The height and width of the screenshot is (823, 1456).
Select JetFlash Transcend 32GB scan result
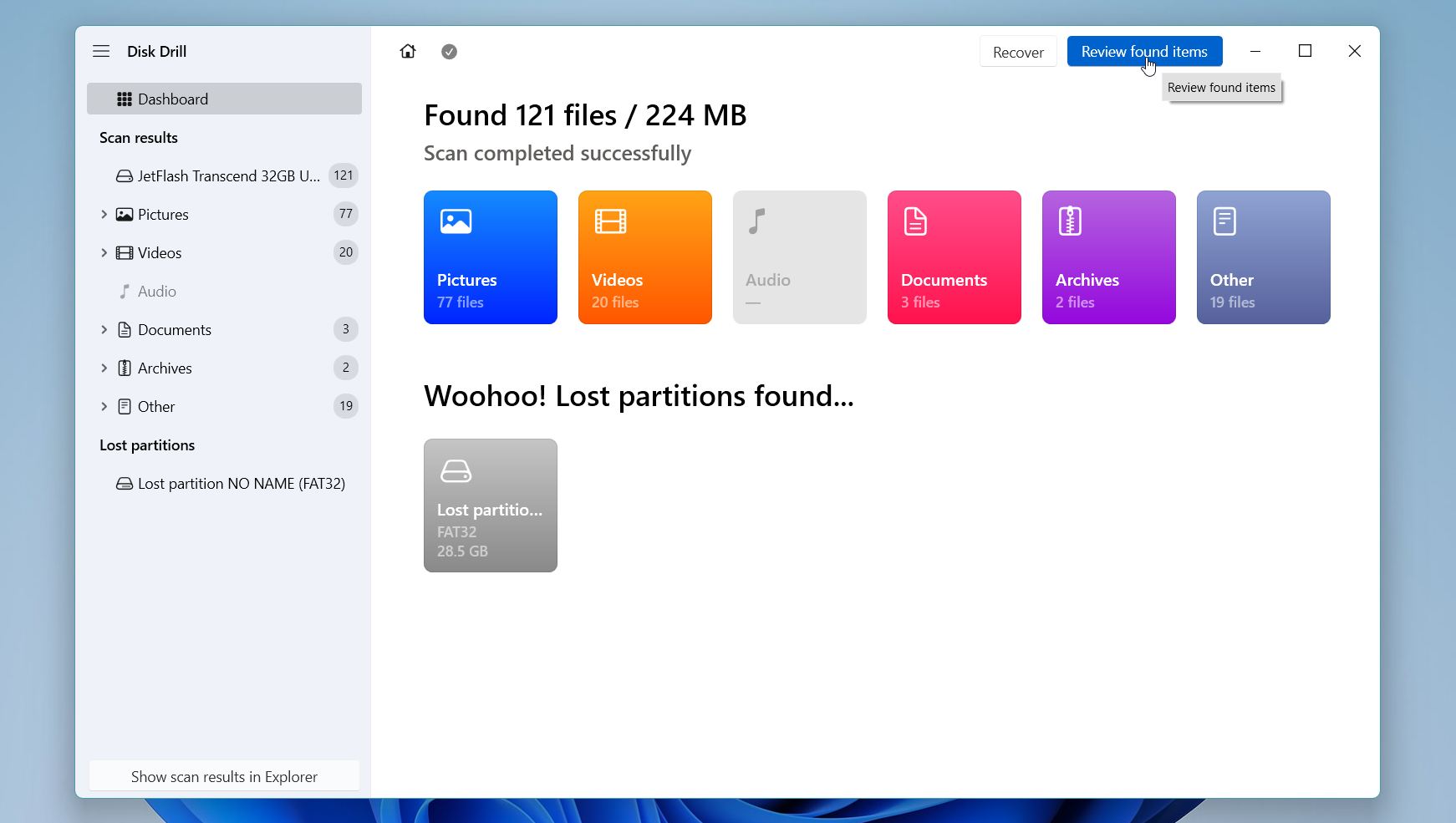coord(224,176)
